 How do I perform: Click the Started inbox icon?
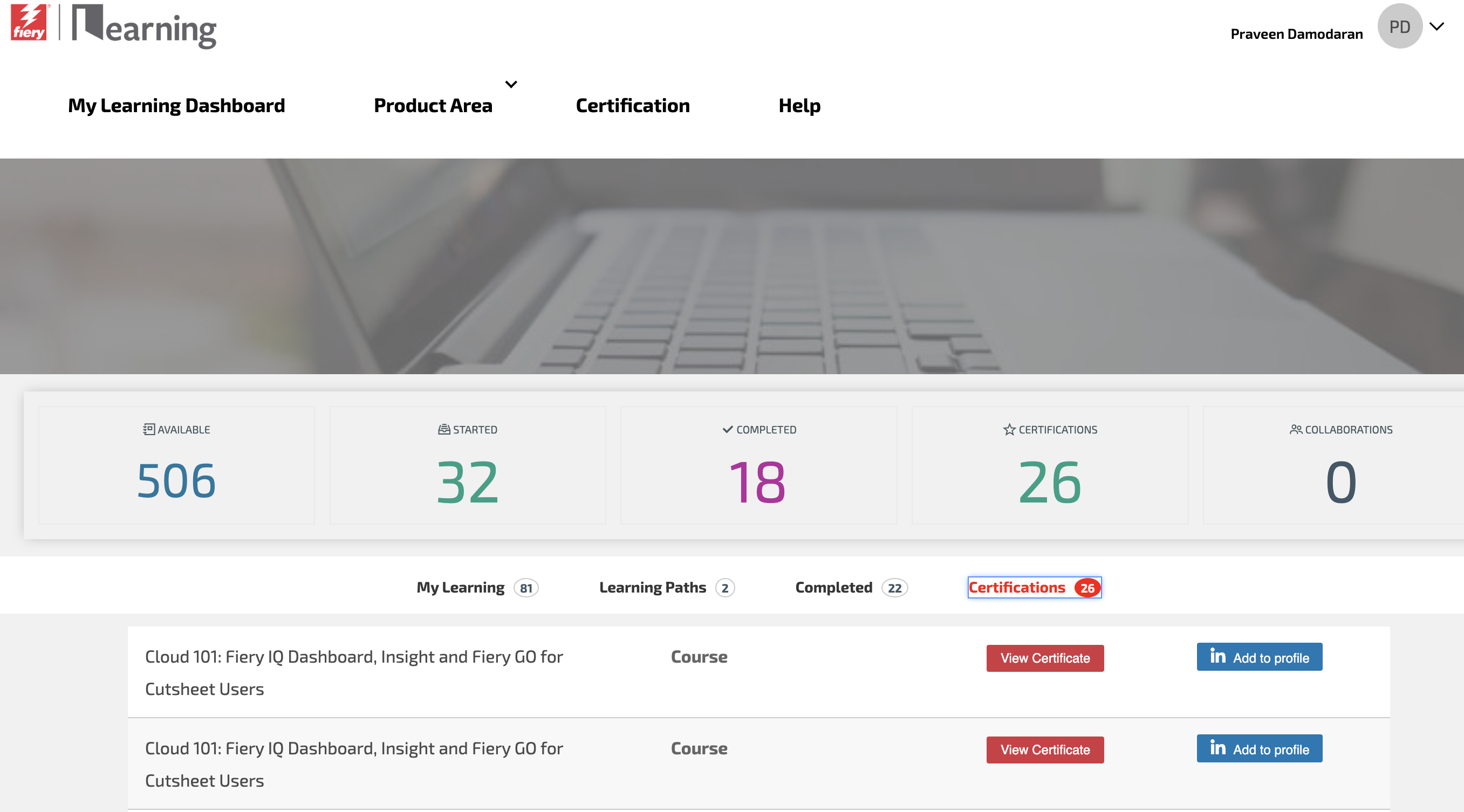[444, 429]
